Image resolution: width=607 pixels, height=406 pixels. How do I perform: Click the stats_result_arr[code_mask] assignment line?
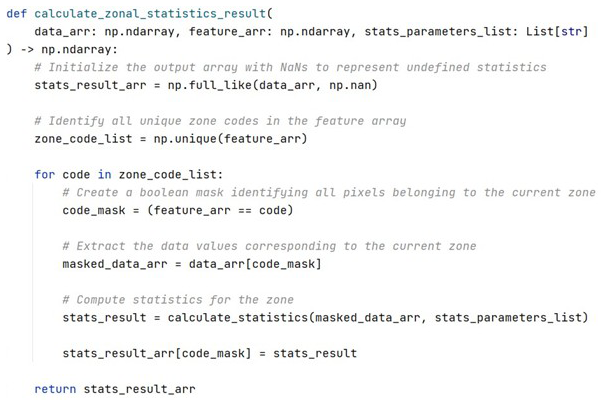coord(209,353)
